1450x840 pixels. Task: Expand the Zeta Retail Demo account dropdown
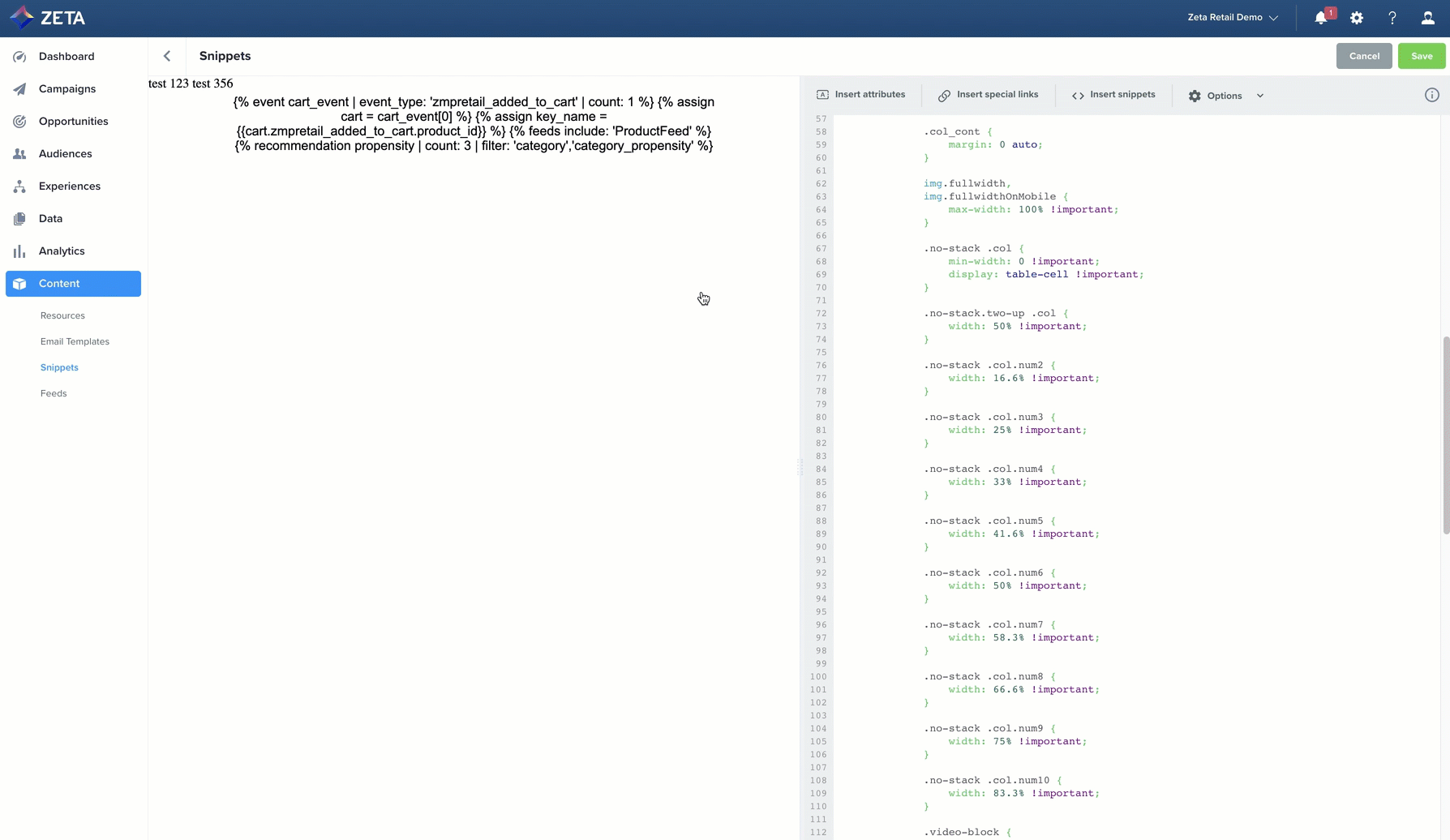(1233, 17)
